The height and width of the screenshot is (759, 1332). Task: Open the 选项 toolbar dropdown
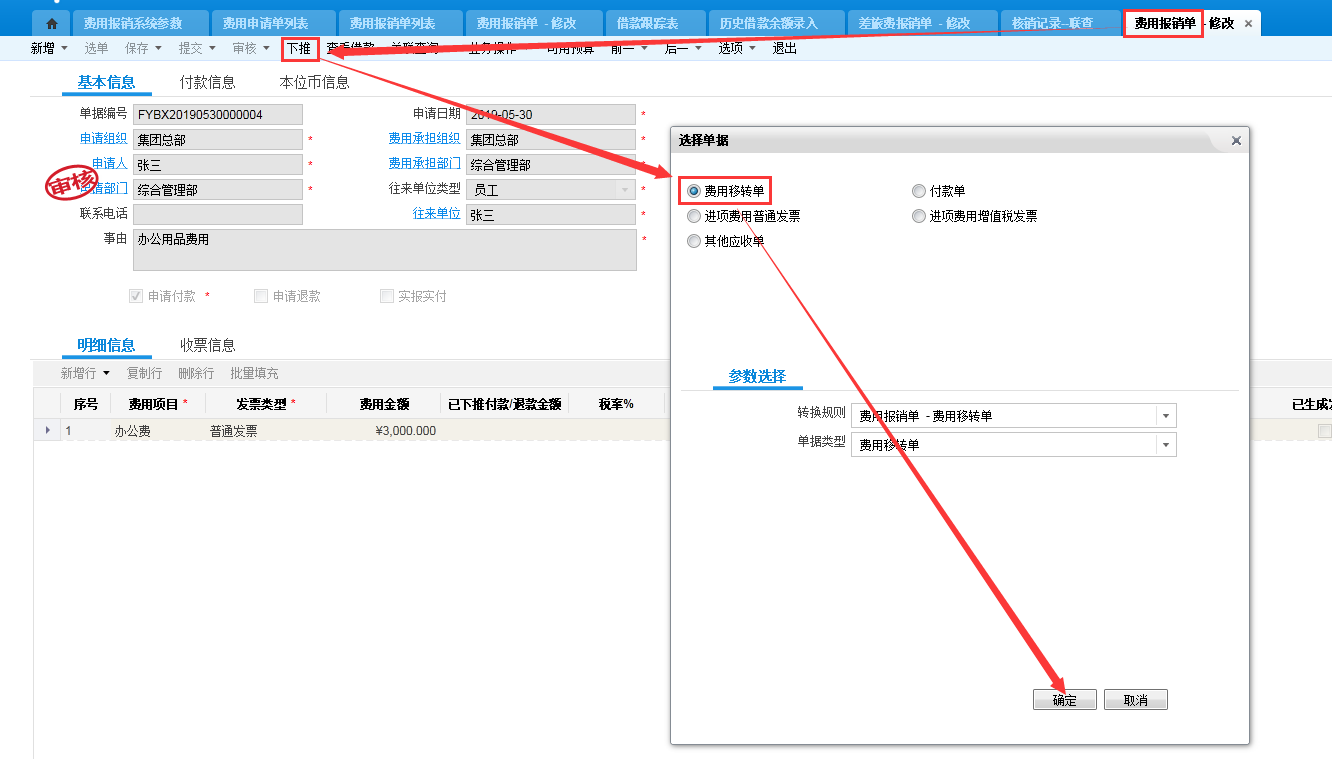coord(737,48)
